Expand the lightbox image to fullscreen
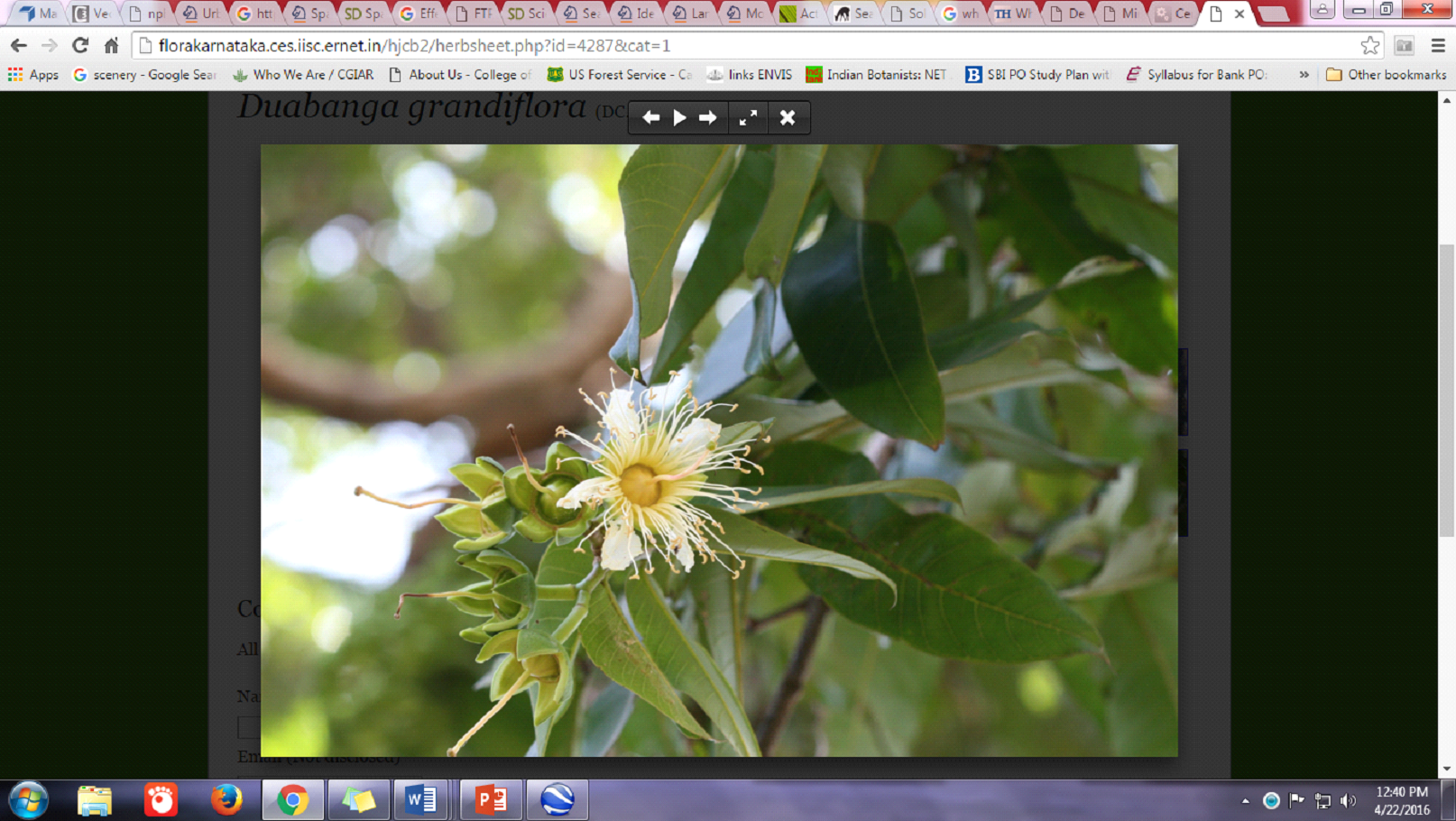This screenshot has height=821, width=1456. tap(748, 118)
